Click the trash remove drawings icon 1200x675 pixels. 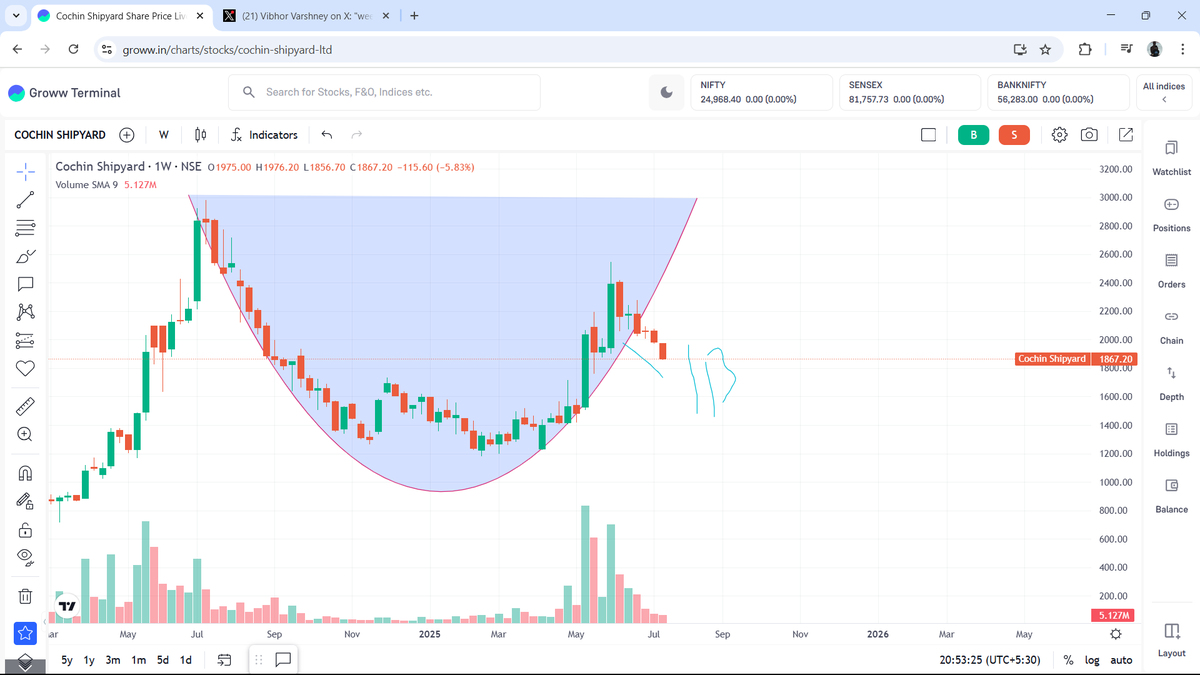tap(26, 596)
